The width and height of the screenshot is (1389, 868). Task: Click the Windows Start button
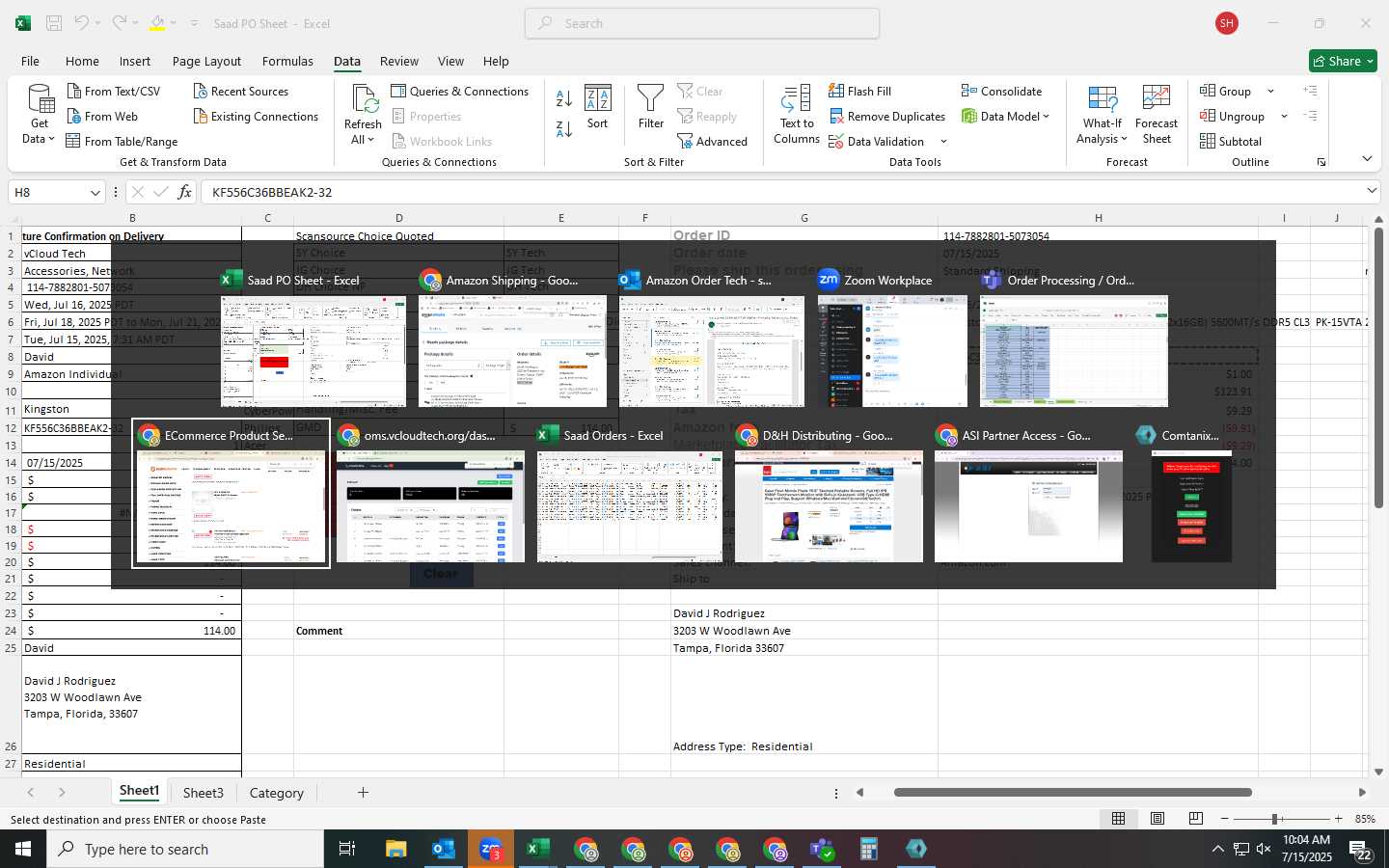click(23, 849)
